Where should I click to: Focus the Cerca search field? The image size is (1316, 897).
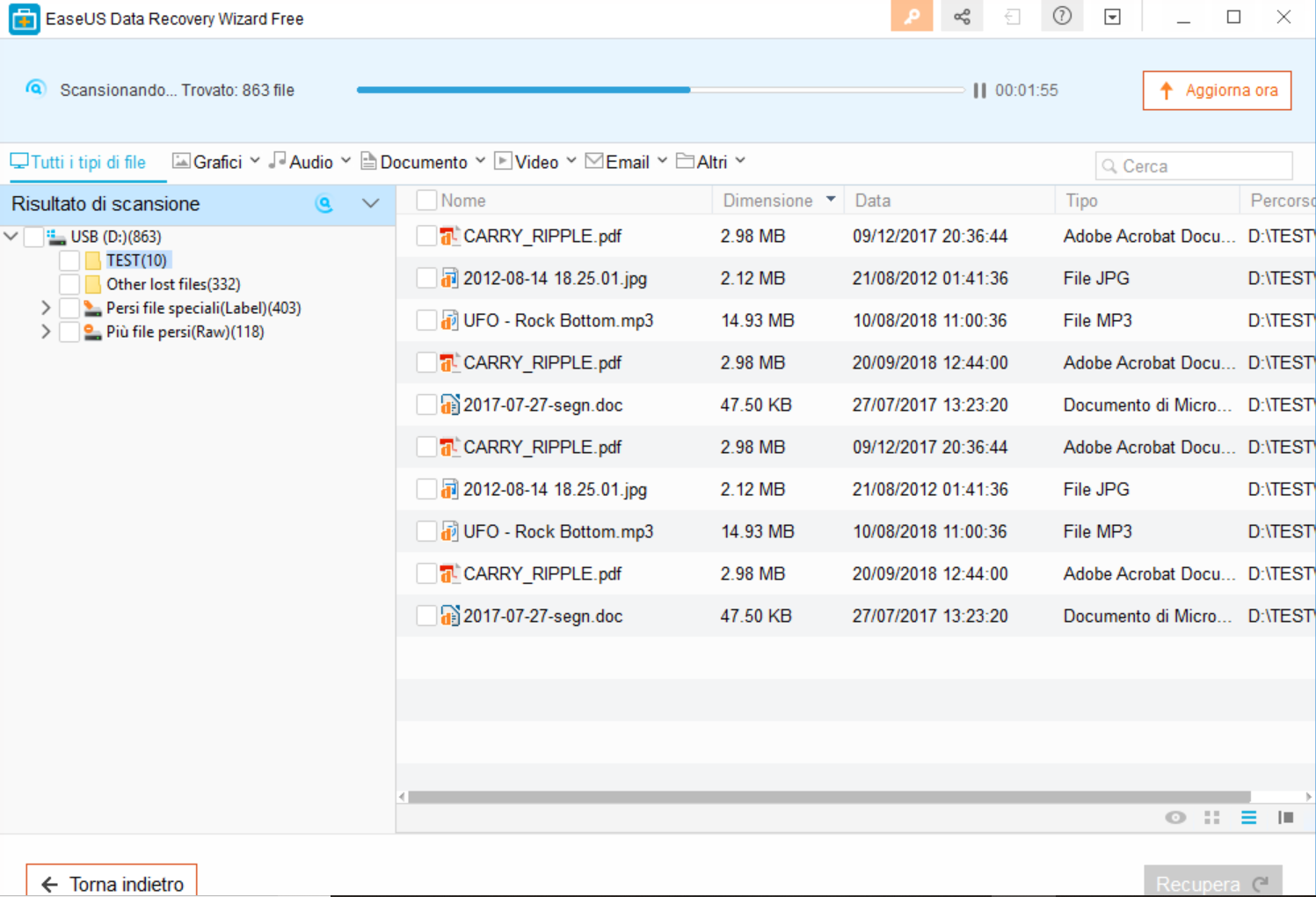coord(1194,166)
